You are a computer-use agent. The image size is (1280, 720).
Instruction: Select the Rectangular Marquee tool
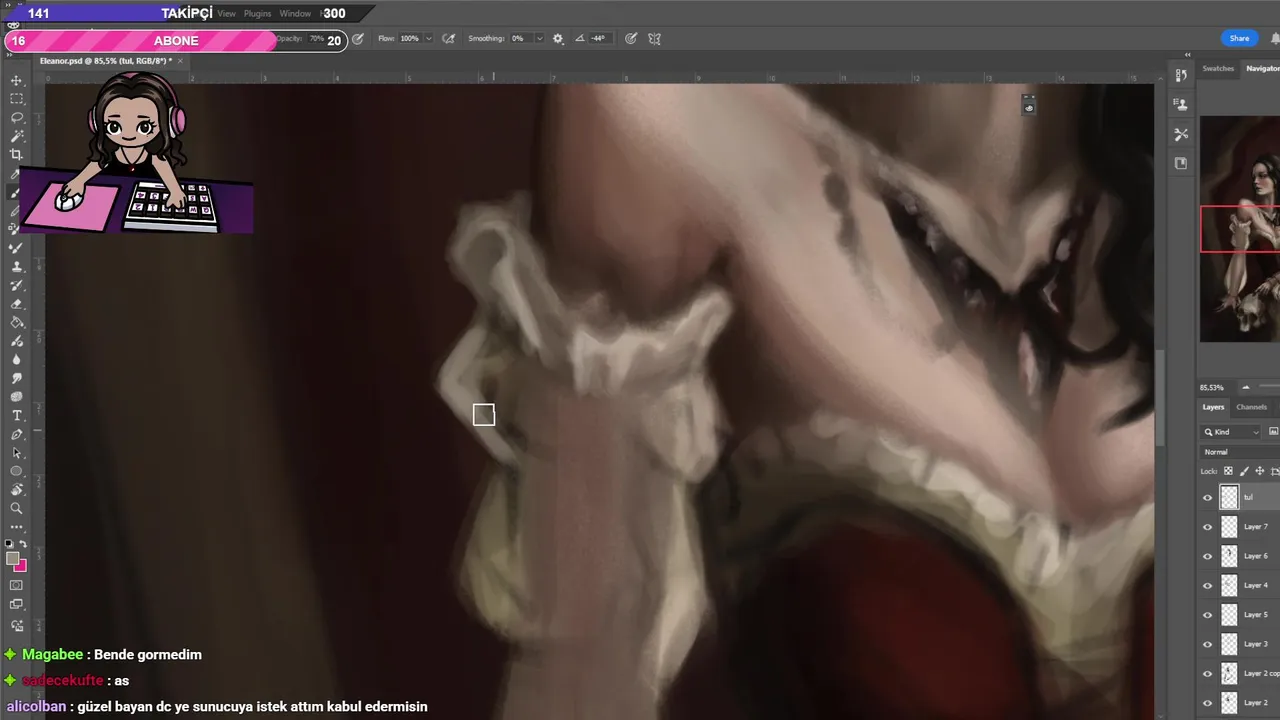[x=16, y=99]
